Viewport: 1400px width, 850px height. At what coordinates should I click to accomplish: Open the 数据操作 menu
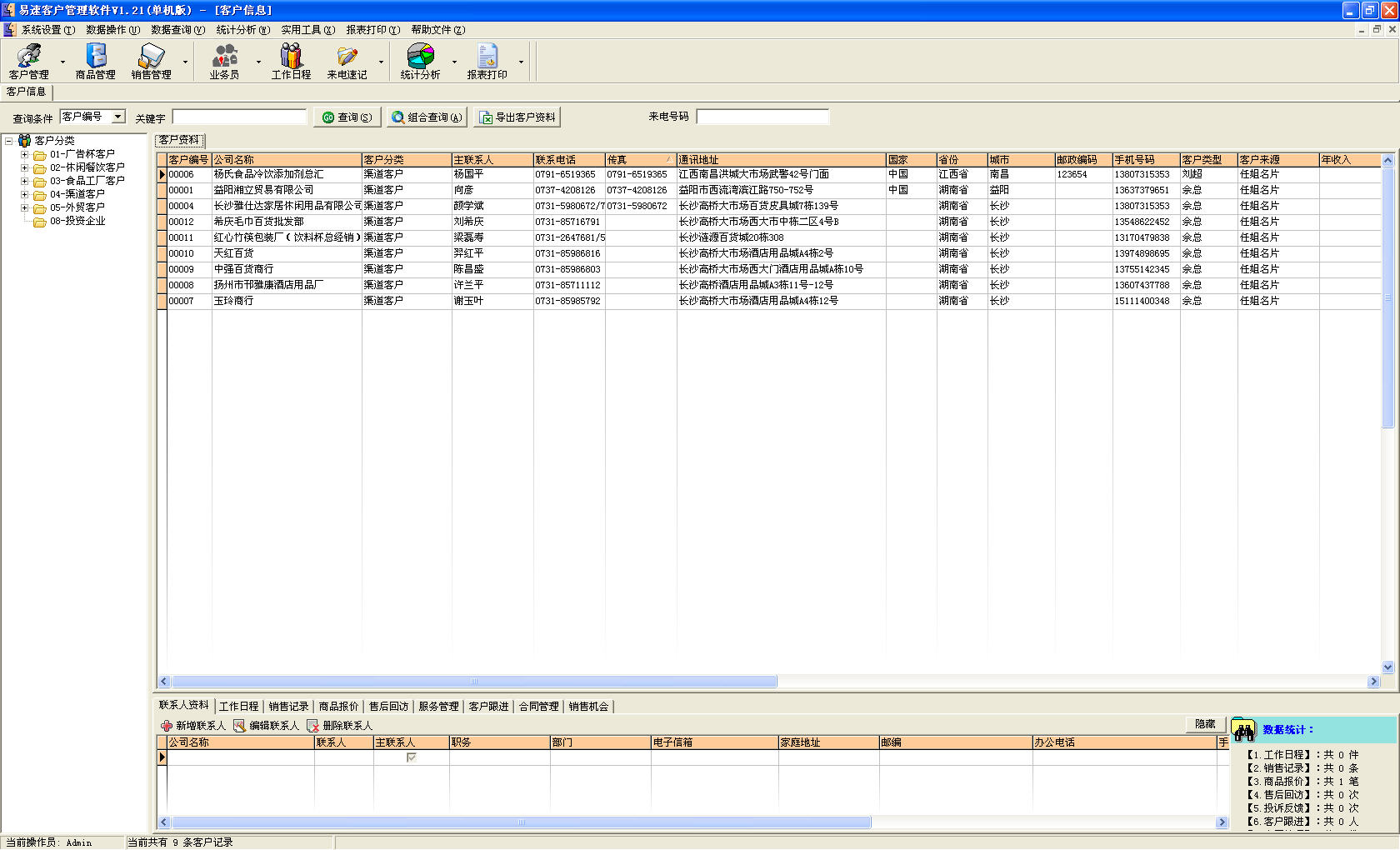[112, 30]
